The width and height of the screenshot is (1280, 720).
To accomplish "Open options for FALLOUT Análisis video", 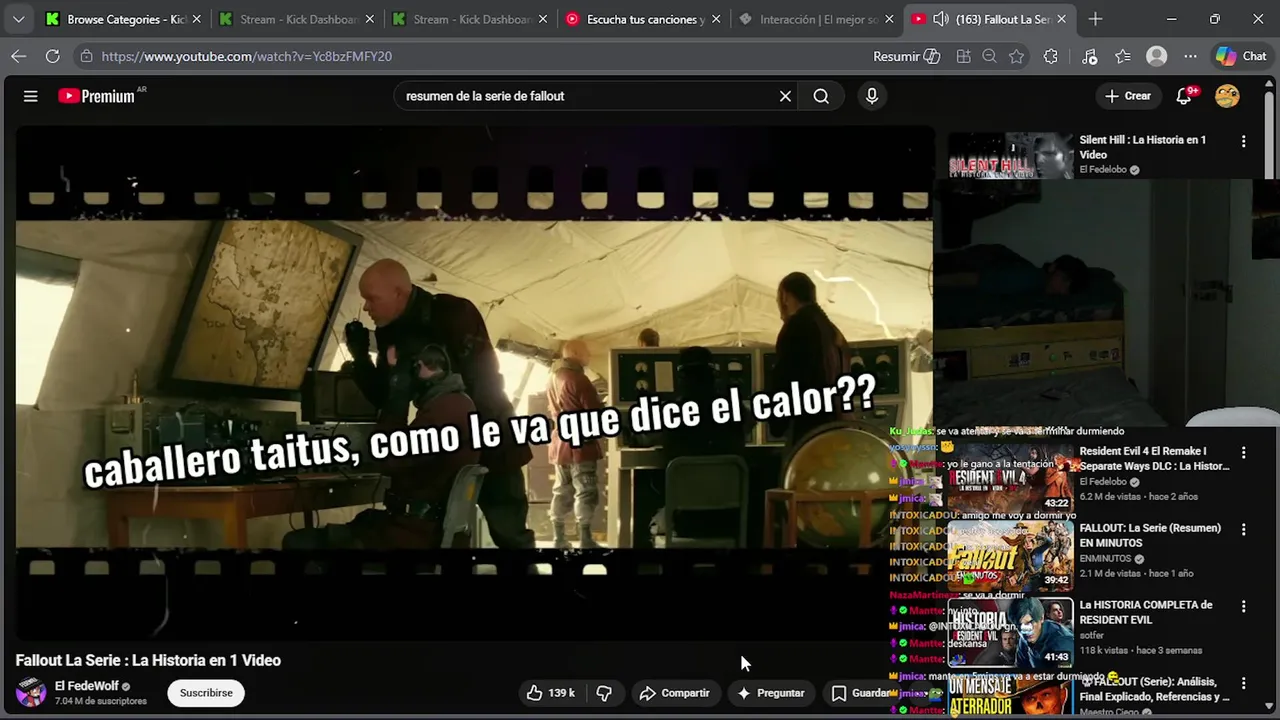I will click(x=1243, y=683).
